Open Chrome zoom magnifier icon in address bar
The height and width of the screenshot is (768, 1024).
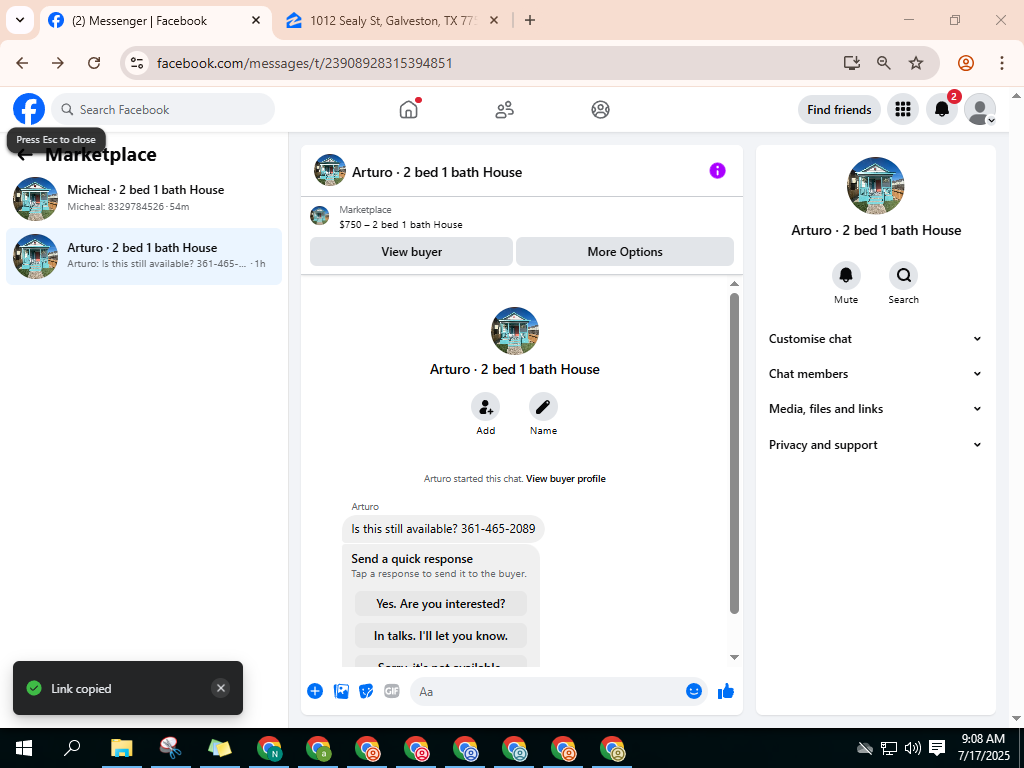pyautogui.click(x=884, y=63)
